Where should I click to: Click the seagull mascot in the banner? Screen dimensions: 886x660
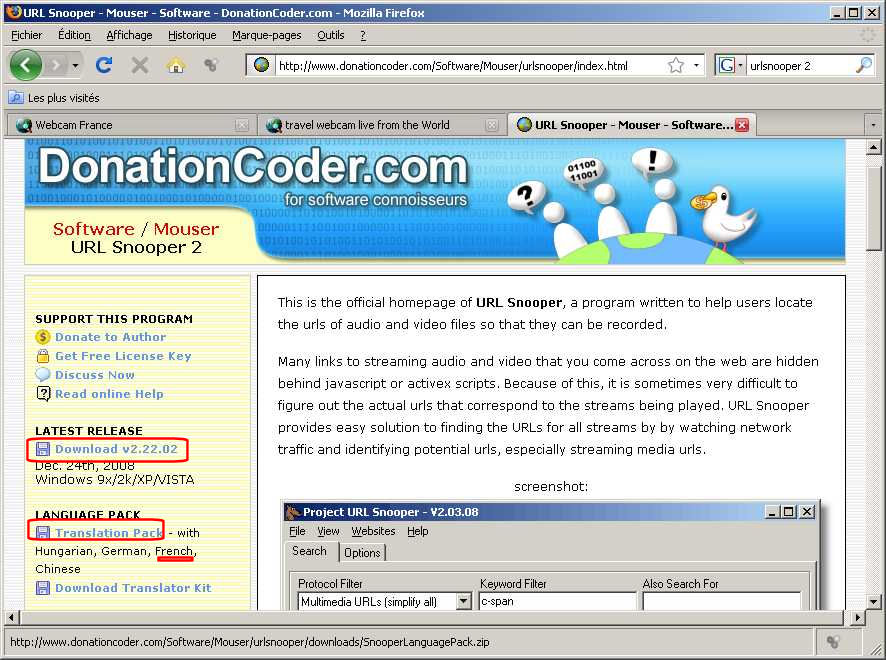(723, 218)
